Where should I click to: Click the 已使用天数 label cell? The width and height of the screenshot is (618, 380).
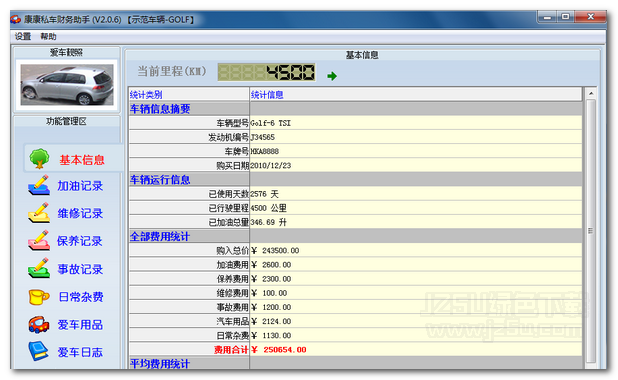pos(189,194)
